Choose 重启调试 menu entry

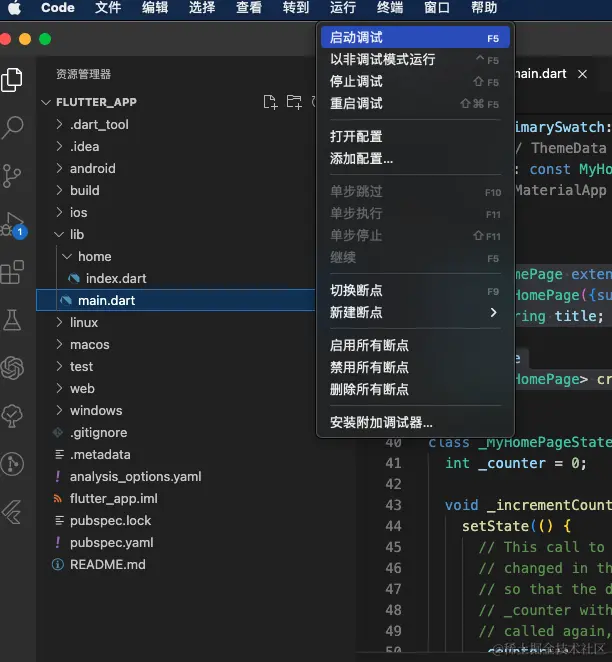415,103
